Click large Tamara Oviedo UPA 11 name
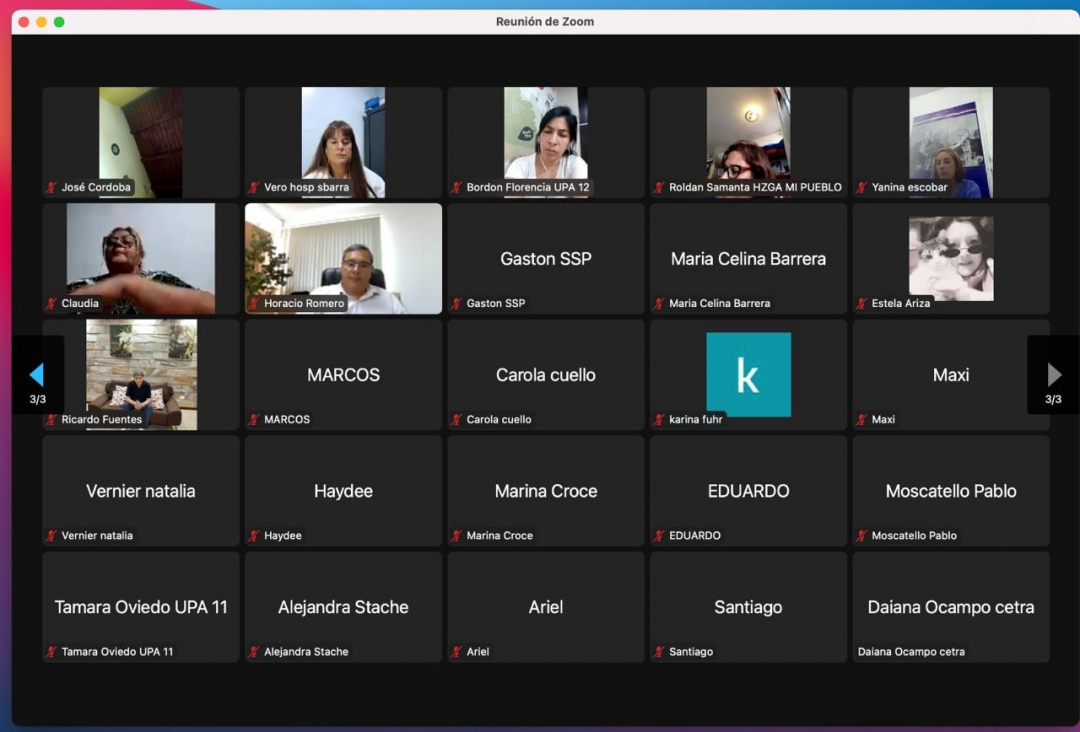 [x=141, y=607]
